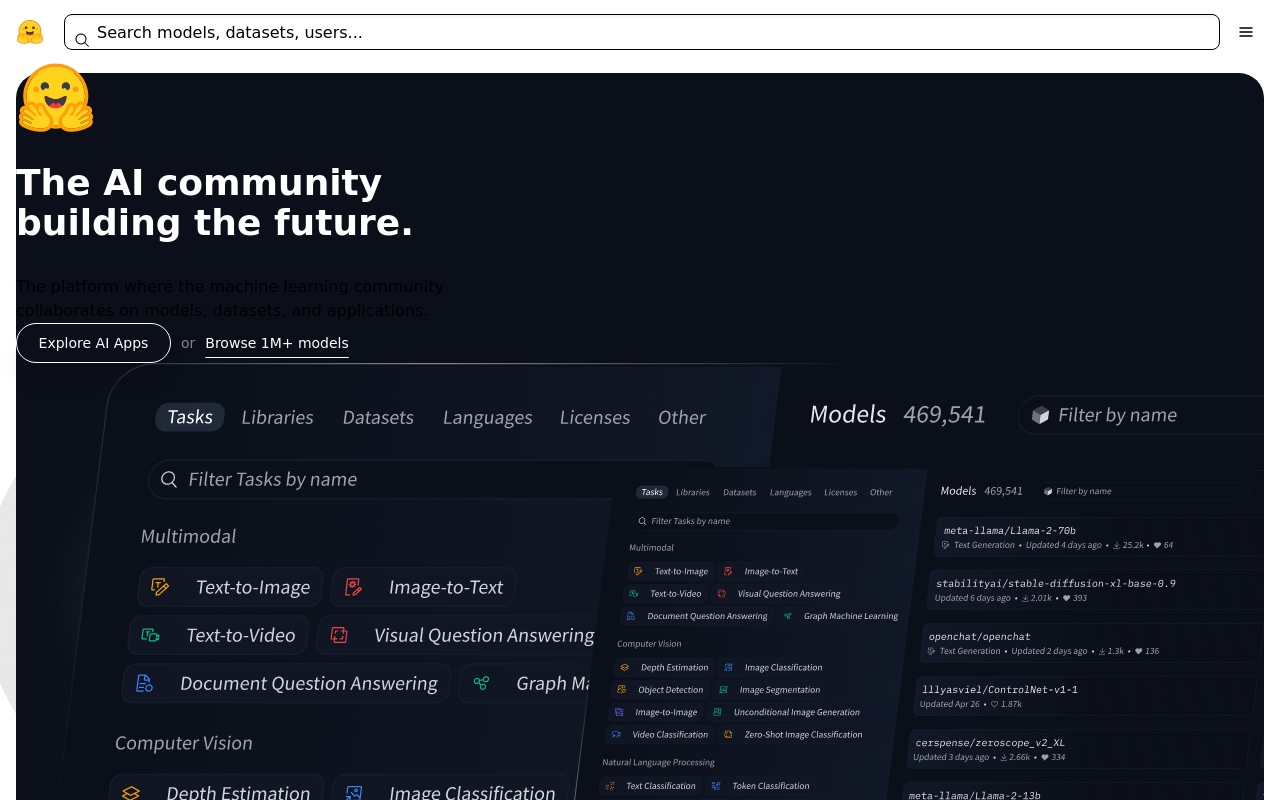Screen dimensions: 1280x800
Task: Focus the Search models, datasets, users field
Action: pos(642,32)
